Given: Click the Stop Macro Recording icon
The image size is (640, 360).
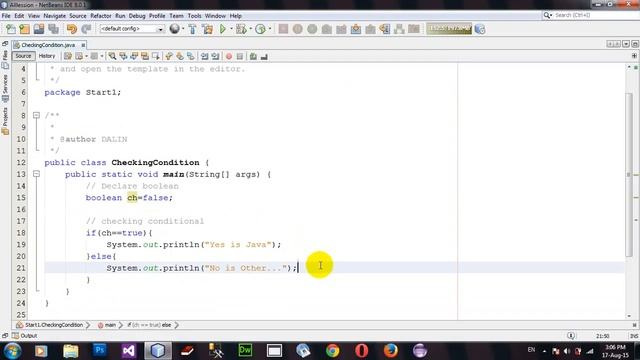Looking at the screenshot, I should coord(240,56).
